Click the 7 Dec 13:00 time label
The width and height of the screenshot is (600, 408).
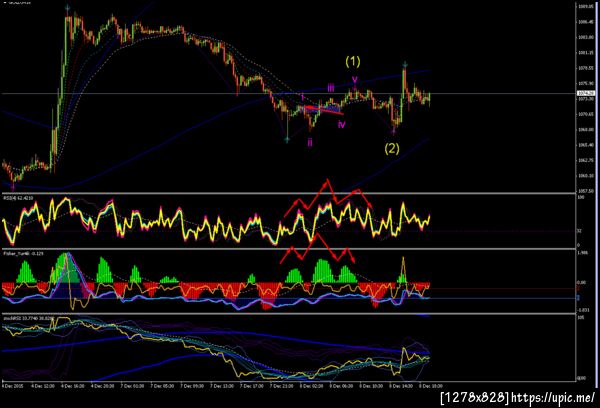point(222,386)
